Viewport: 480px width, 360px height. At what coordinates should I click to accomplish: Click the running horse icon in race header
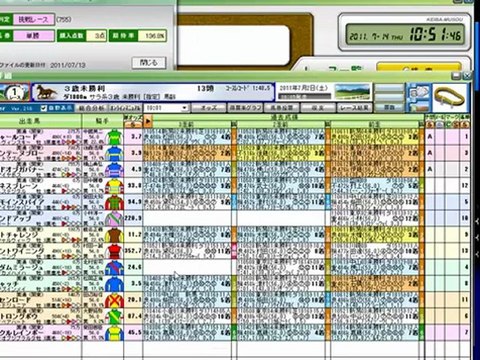coord(46,92)
